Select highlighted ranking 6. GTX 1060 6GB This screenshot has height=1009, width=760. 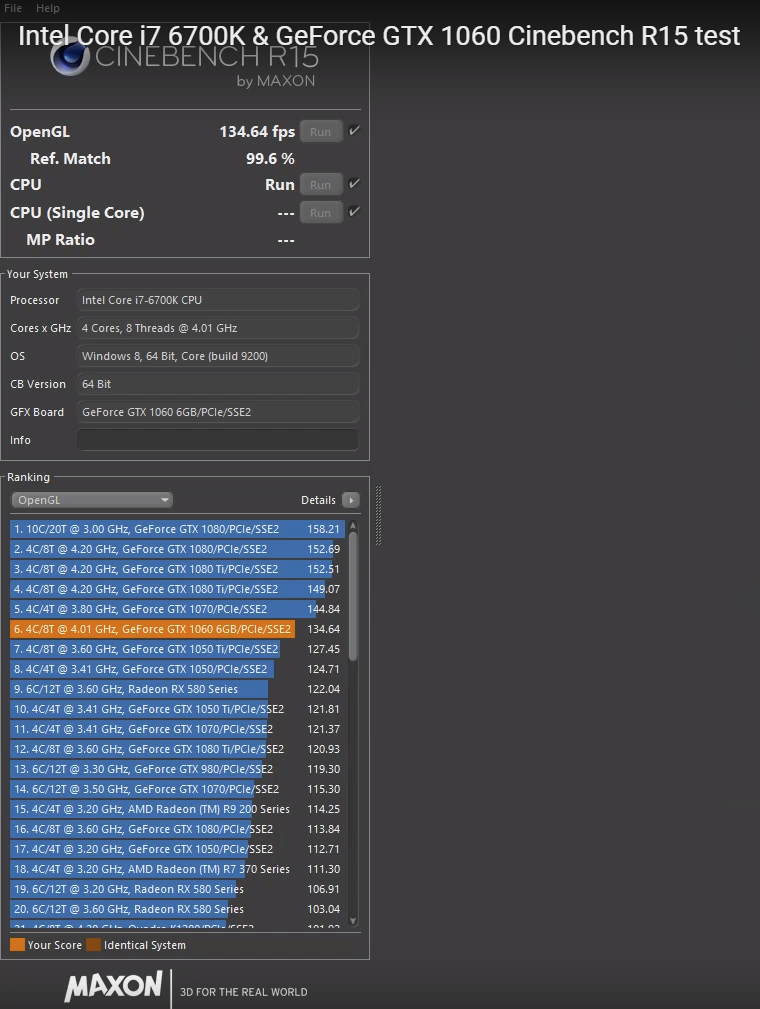point(178,629)
